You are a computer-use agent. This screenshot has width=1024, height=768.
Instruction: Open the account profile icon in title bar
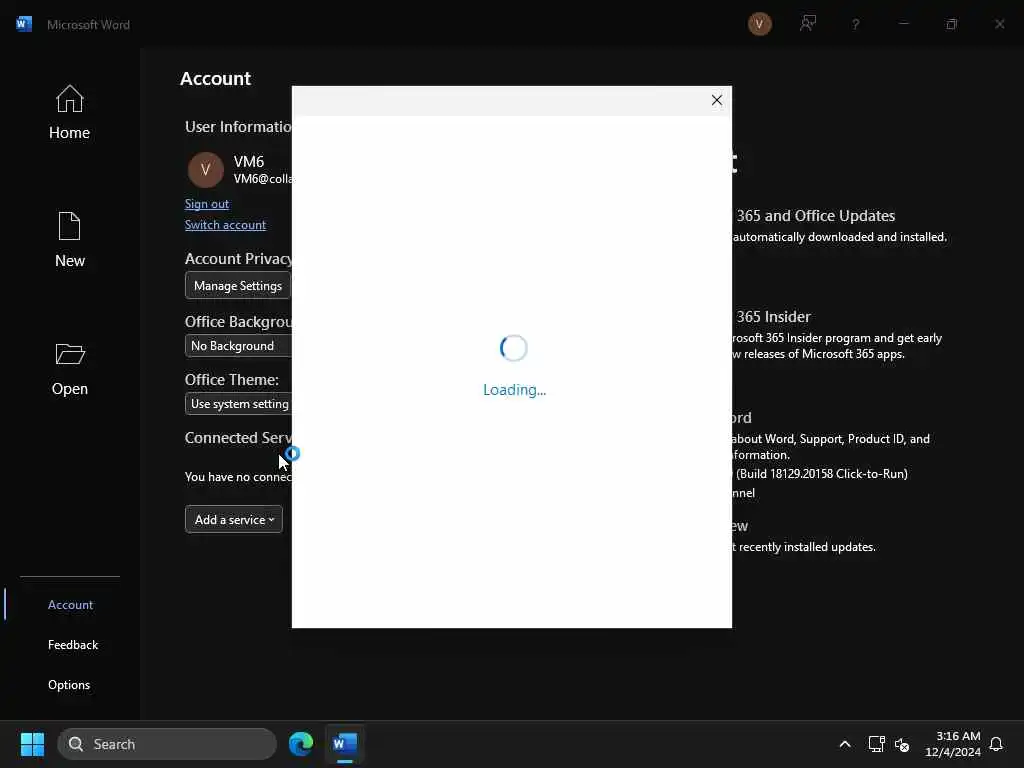click(760, 24)
